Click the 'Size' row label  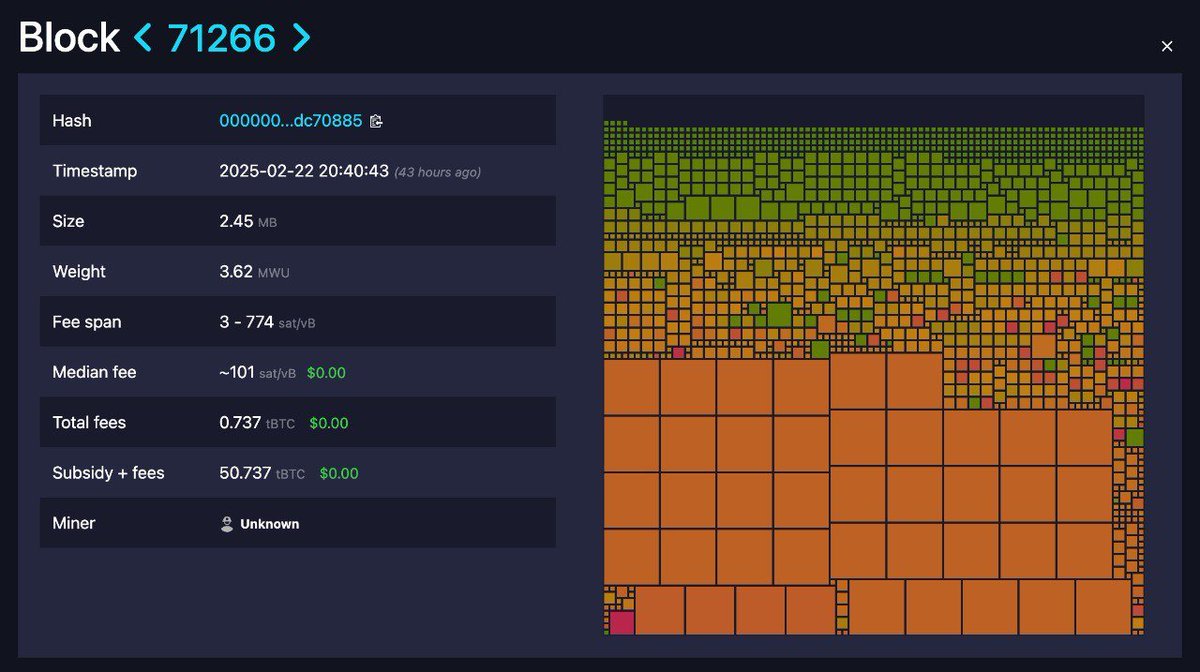(x=68, y=221)
